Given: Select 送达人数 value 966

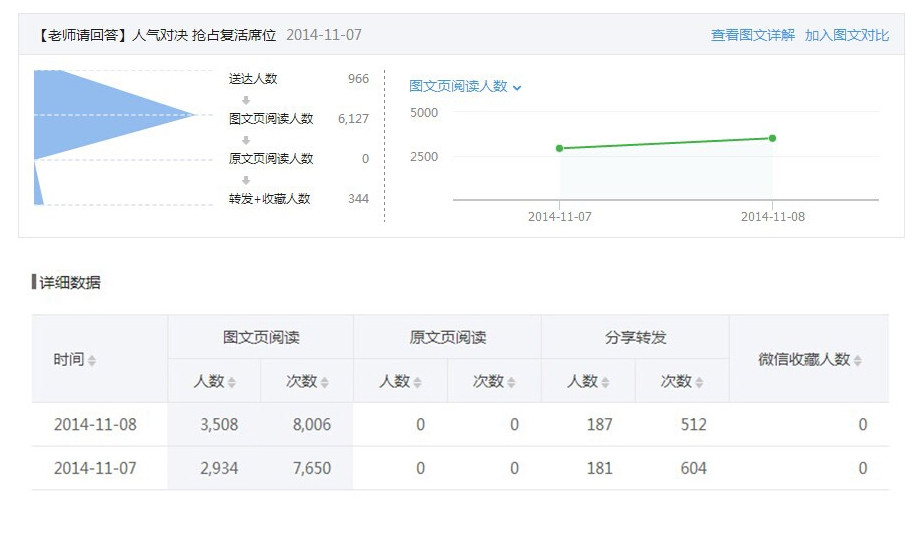Looking at the screenshot, I should (358, 79).
